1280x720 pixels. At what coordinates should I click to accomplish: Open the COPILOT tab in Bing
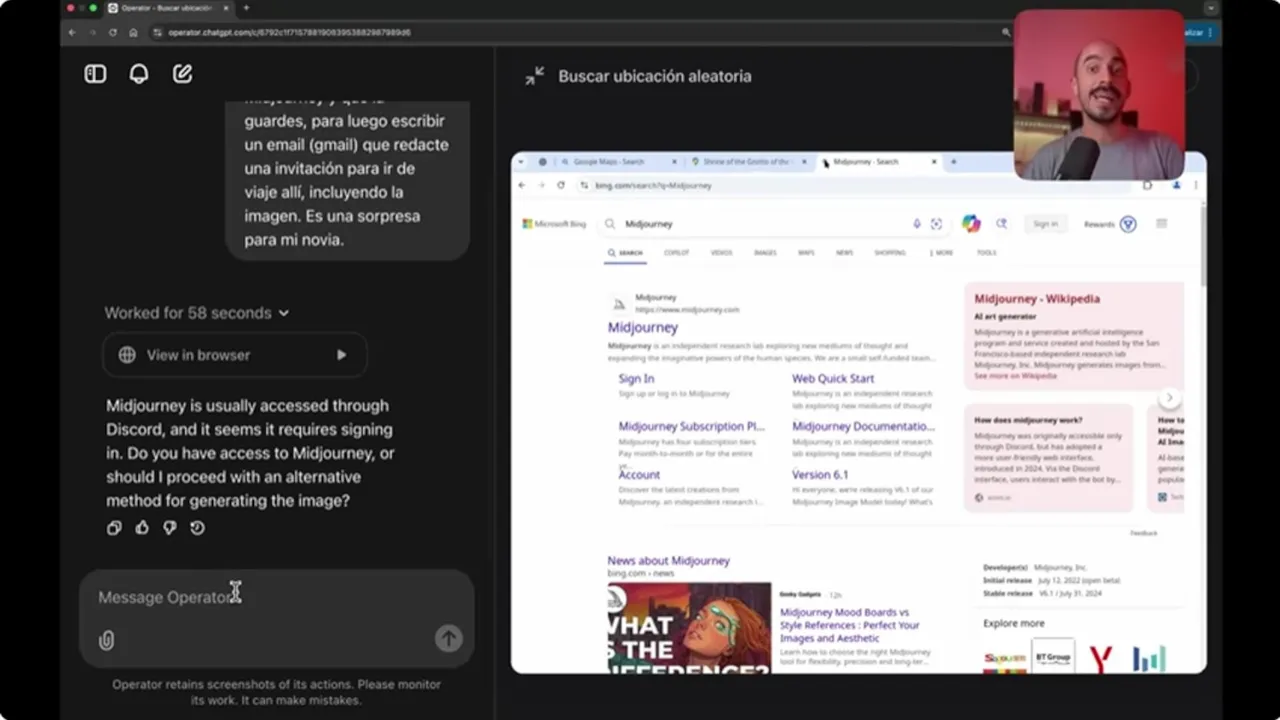tap(677, 253)
